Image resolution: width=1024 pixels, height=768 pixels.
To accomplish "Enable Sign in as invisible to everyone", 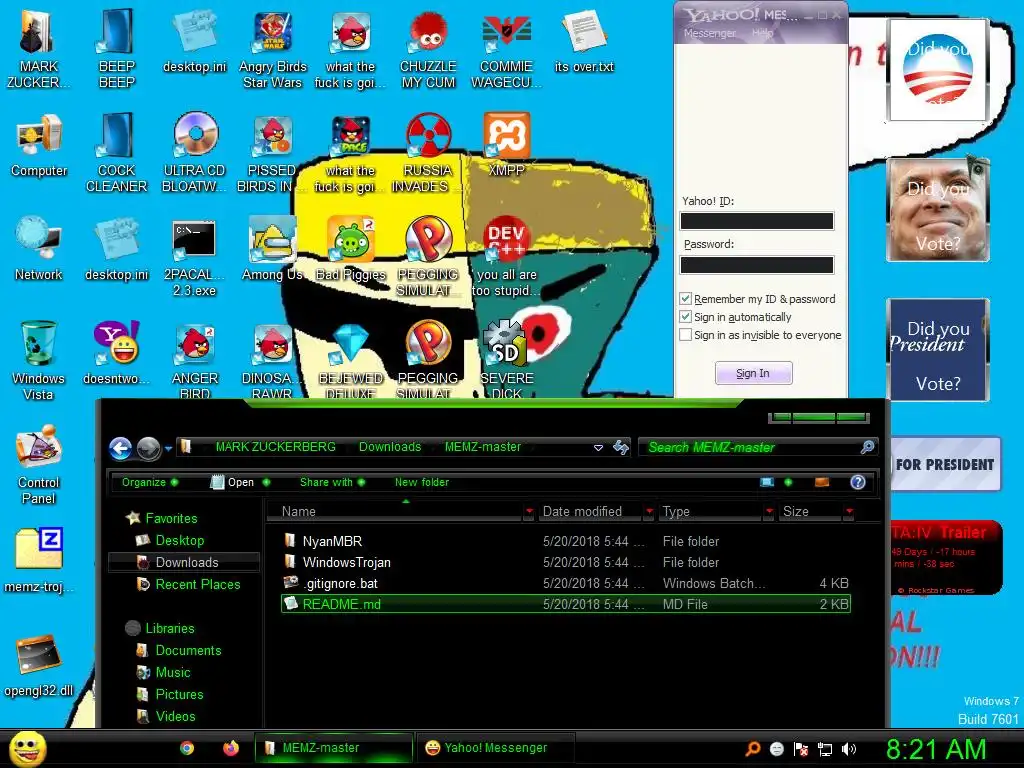I will (685, 334).
